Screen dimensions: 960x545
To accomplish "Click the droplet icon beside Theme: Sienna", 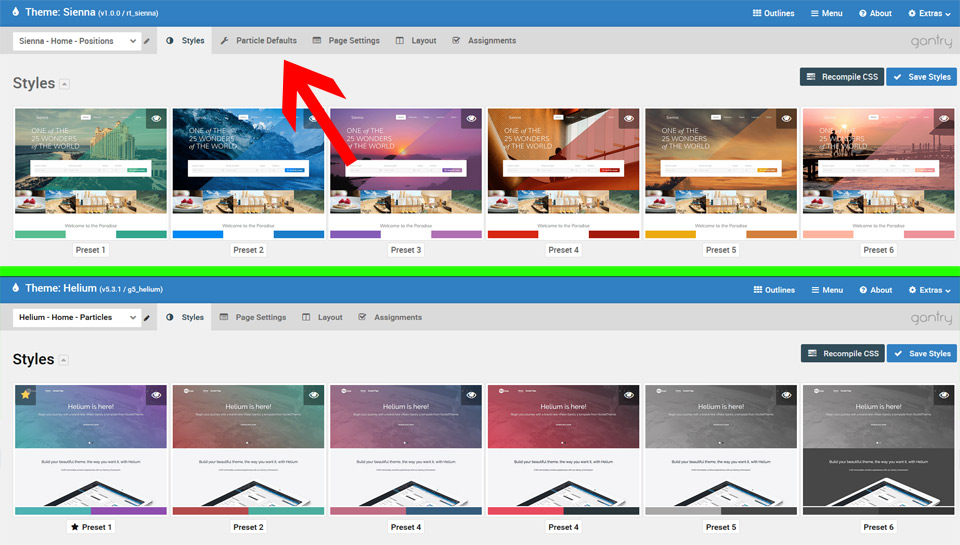I will click(15, 12).
